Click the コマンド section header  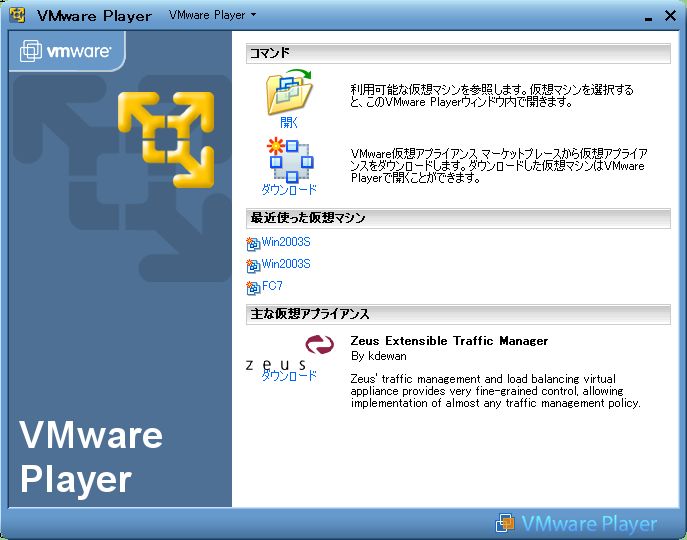458,53
